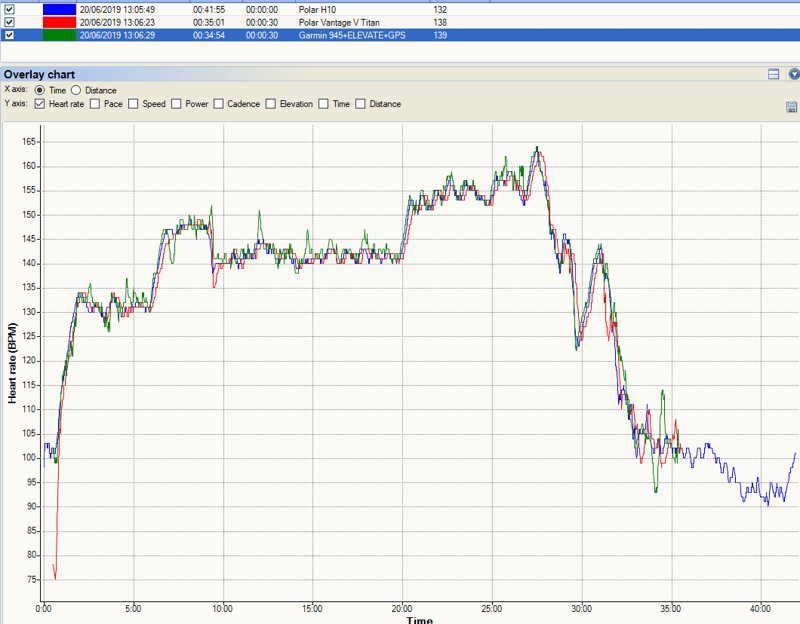Enable the Distance Y axis checkbox
This screenshot has height=624, width=800.
click(x=360, y=104)
